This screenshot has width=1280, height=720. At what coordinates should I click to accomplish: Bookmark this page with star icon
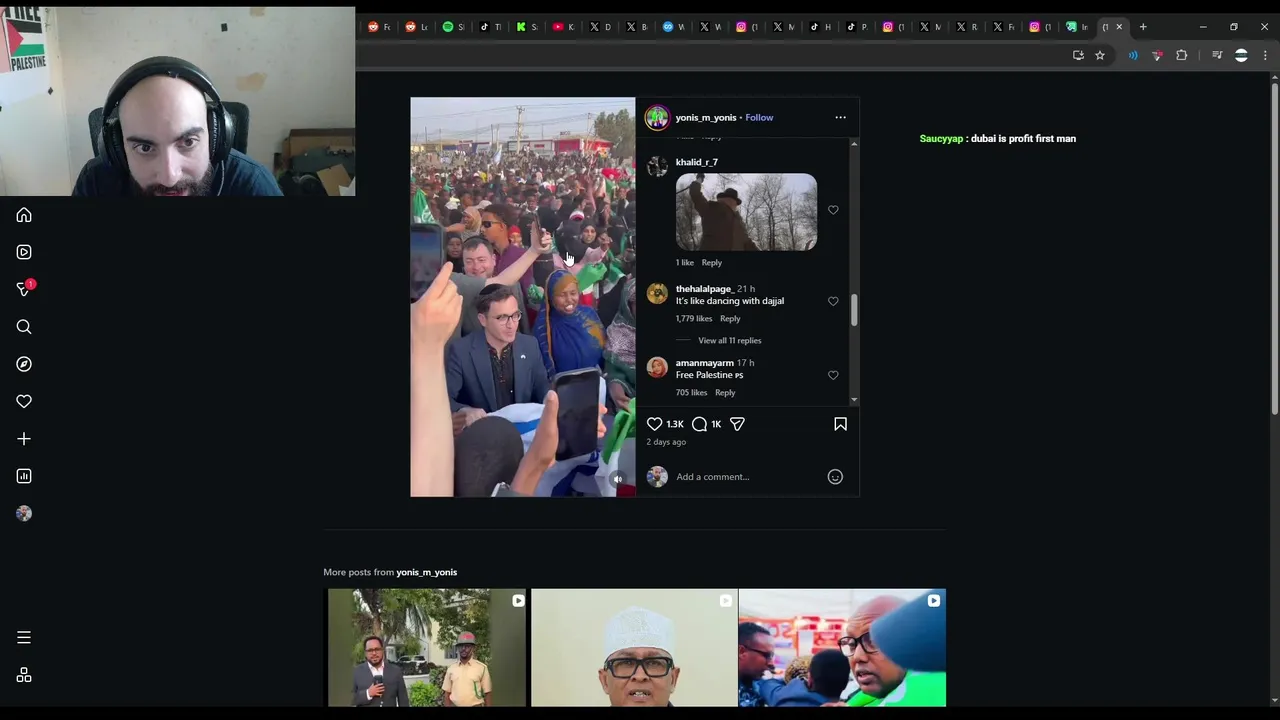[1100, 56]
